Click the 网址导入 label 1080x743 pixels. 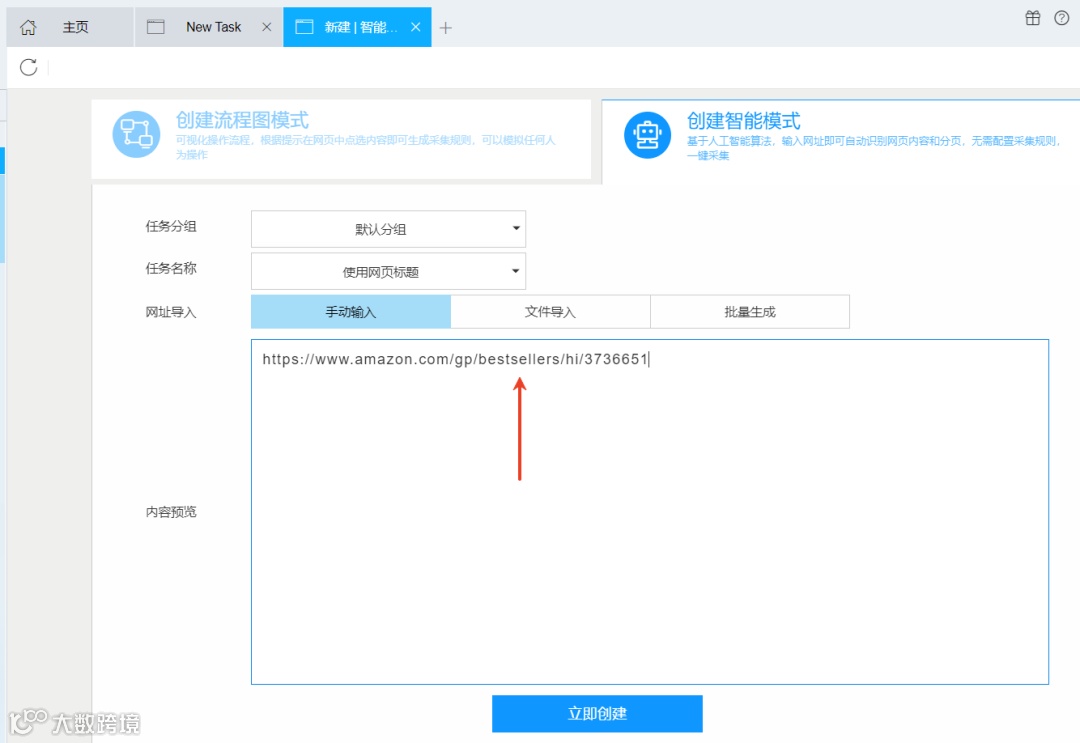click(171, 312)
